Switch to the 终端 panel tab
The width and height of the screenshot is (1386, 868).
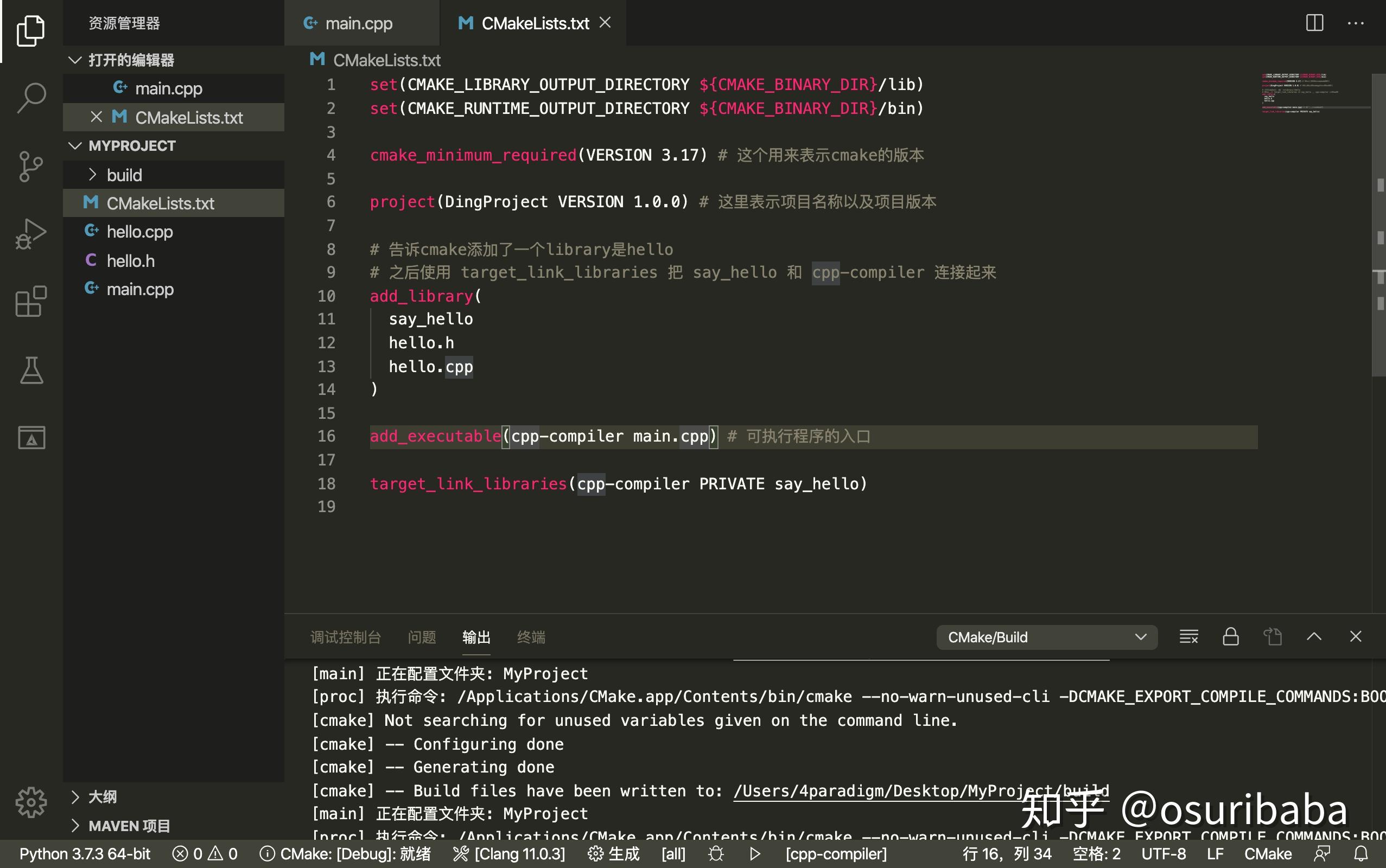(x=530, y=637)
